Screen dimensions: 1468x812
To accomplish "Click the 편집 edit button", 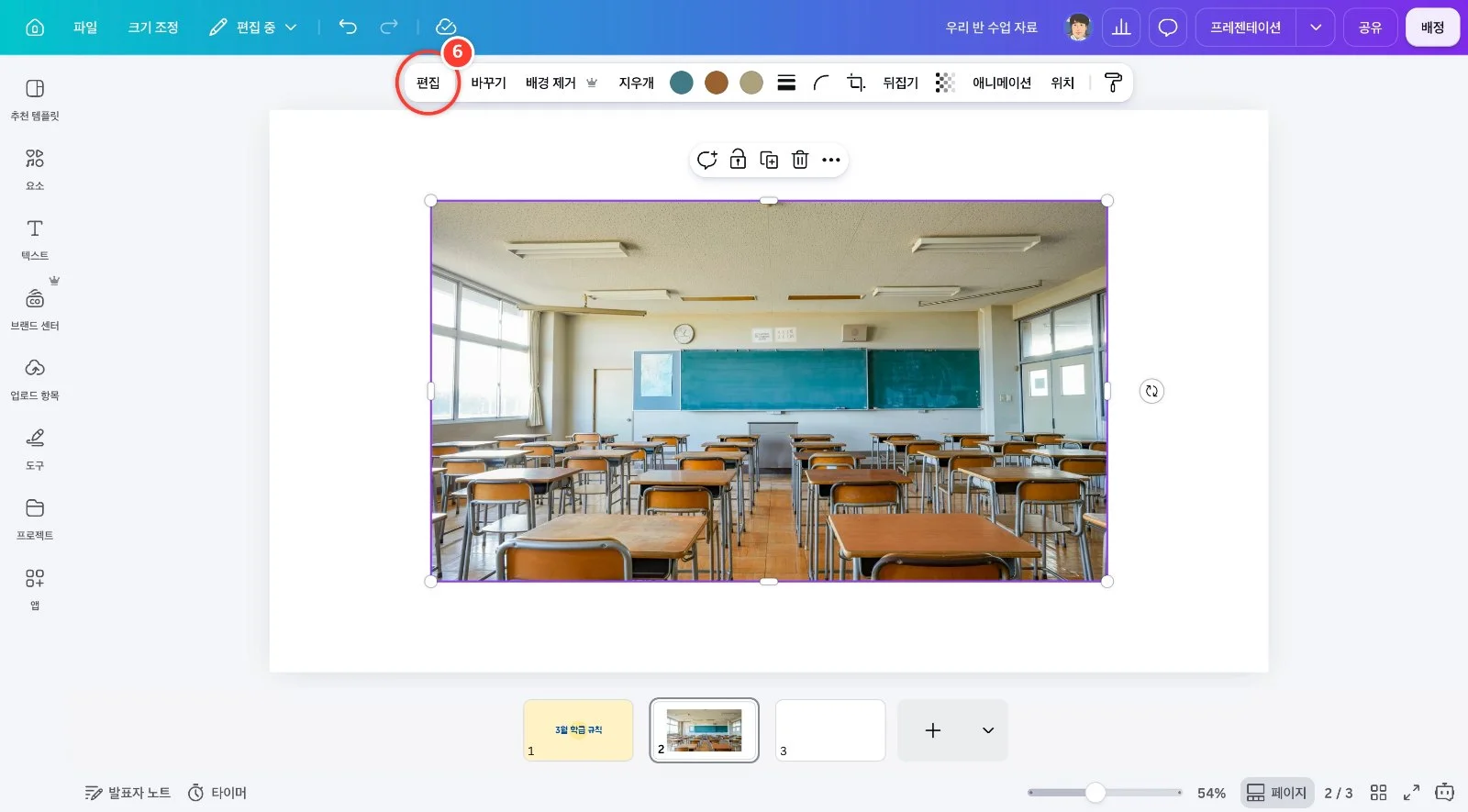I will tap(428, 83).
